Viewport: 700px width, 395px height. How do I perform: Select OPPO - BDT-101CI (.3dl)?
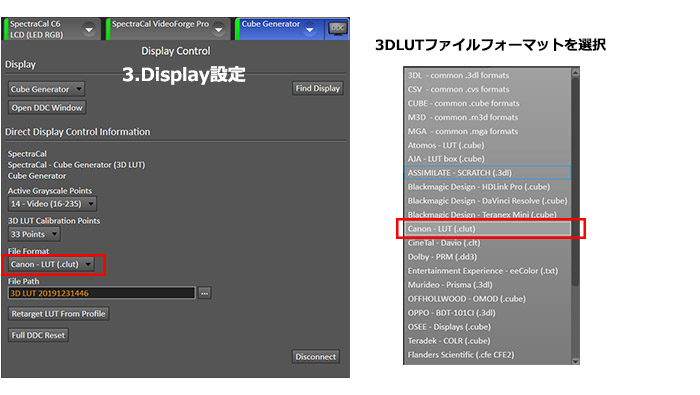(488, 313)
